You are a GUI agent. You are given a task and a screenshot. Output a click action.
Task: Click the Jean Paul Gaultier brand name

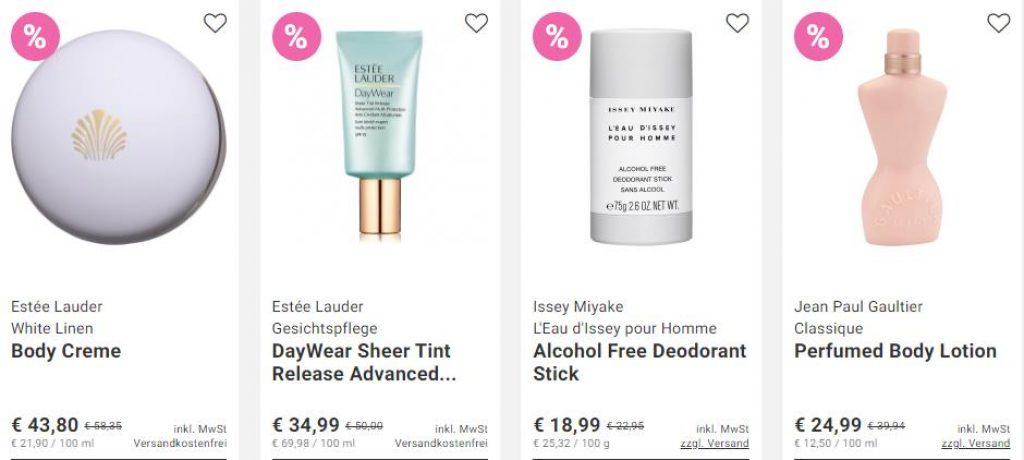pyautogui.click(x=858, y=306)
